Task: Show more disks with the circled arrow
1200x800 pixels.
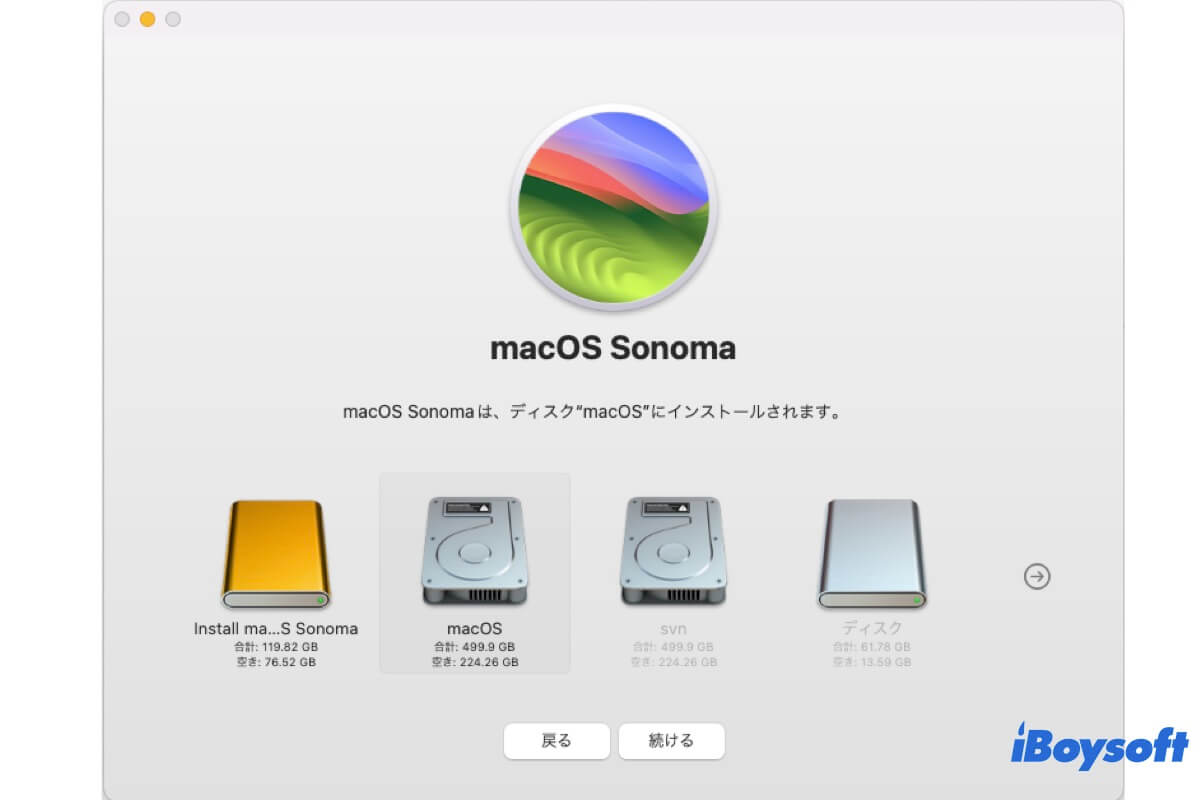Action: tap(1038, 576)
